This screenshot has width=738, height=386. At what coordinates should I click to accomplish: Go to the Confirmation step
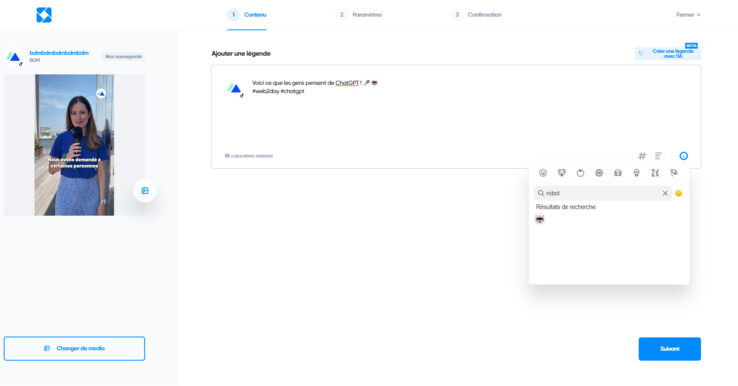tap(477, 15)
